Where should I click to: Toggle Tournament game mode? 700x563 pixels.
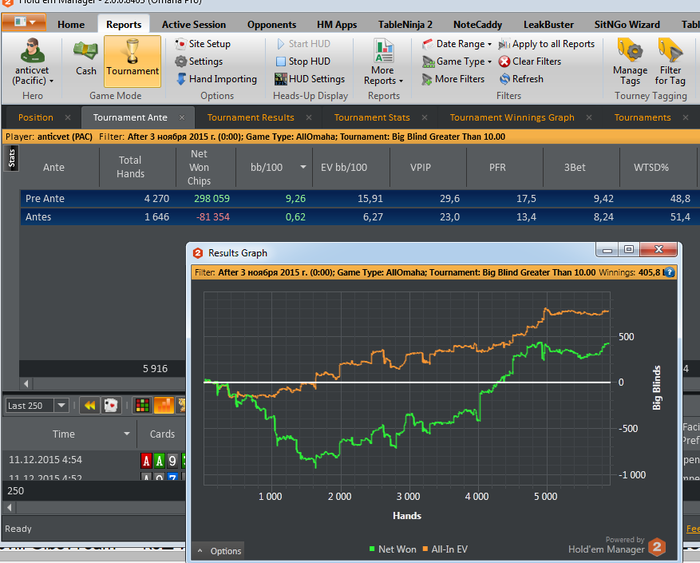tap(133, 61)
